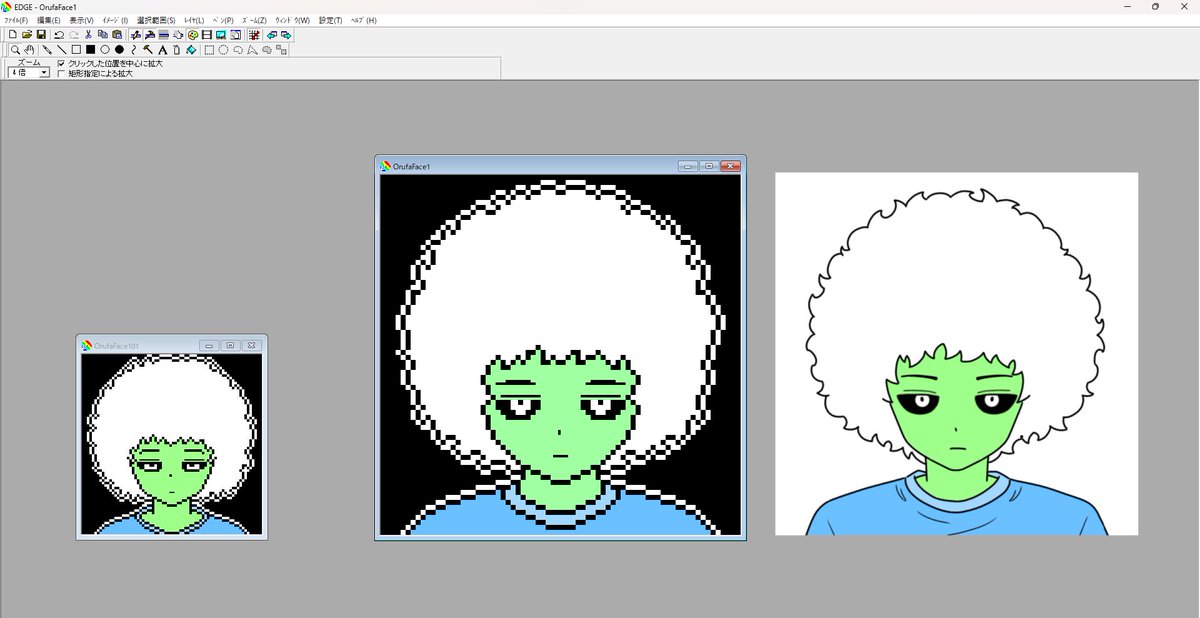Open the 設定(T) menu
Viewport: 1200px width, 618px height.
pos(330,20)
